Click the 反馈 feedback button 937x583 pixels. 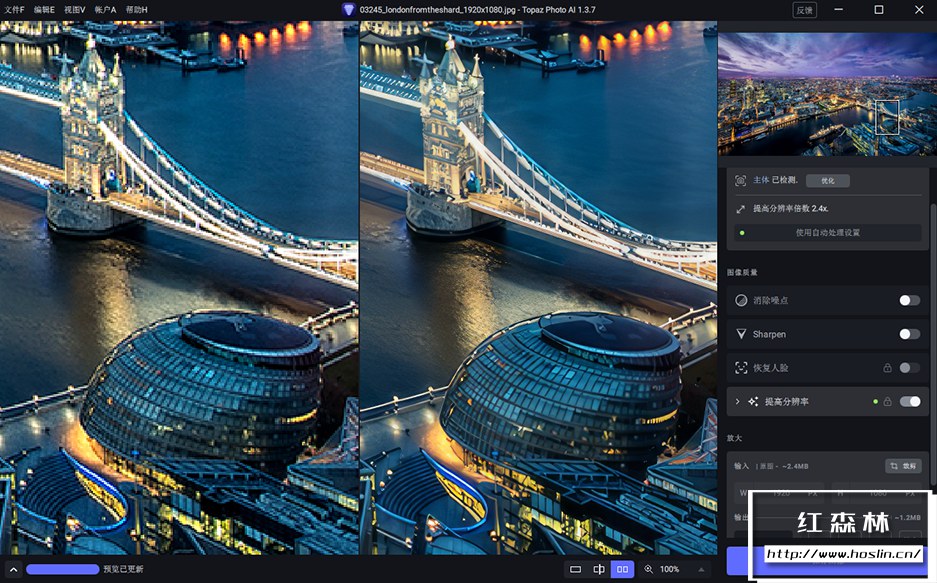(x=804, y=10)
